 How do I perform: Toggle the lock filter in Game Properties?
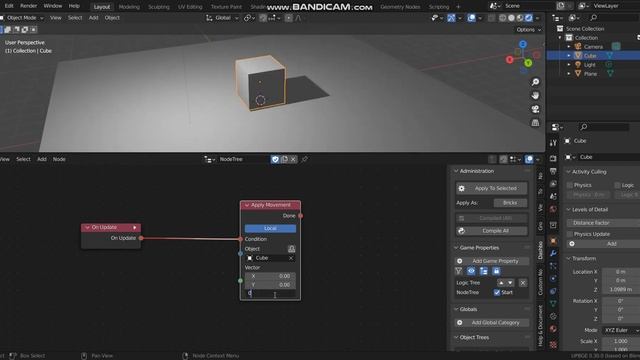tap(496, 271)
